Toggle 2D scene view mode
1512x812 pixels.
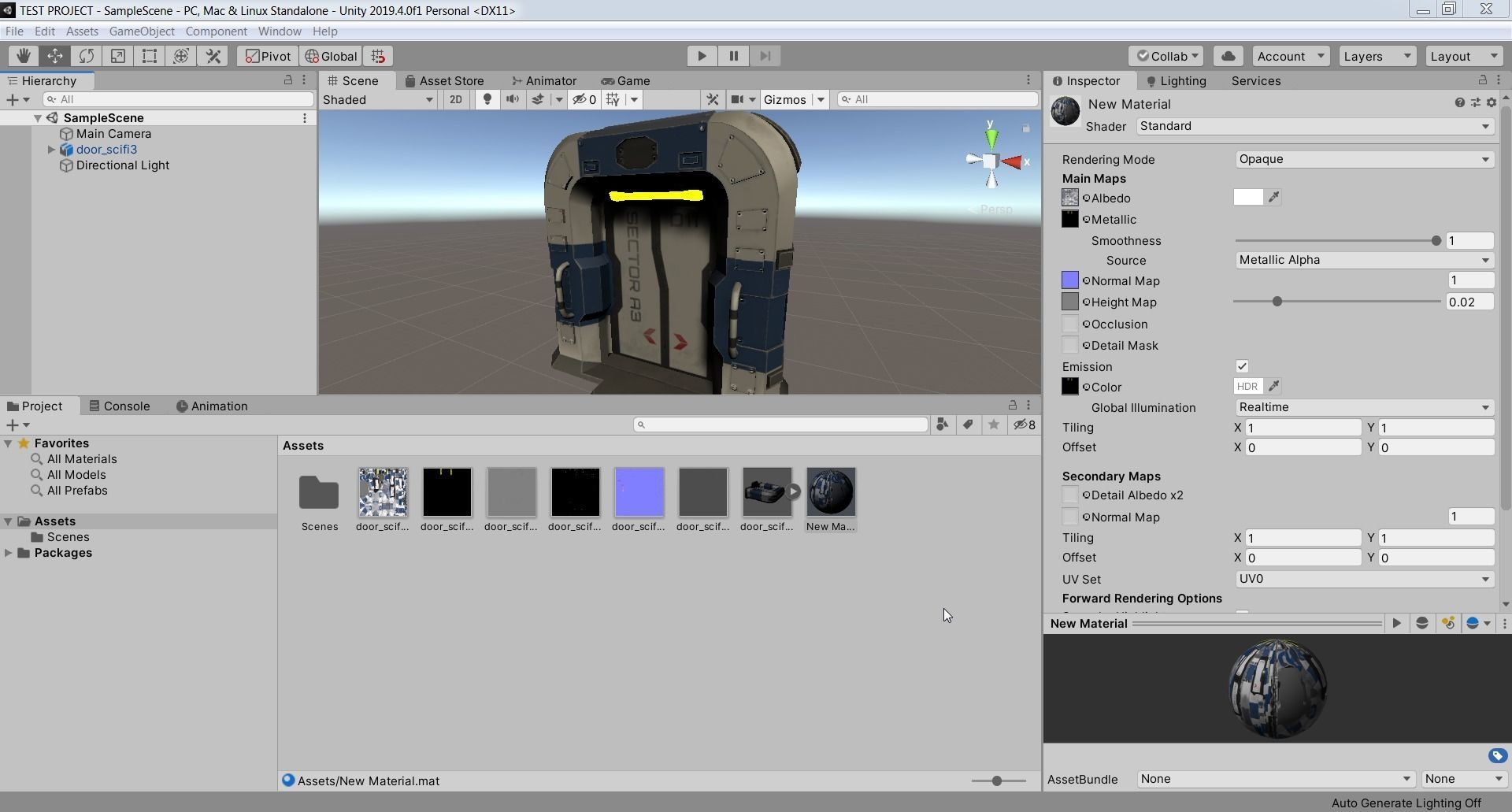click(x=455, y=99)
